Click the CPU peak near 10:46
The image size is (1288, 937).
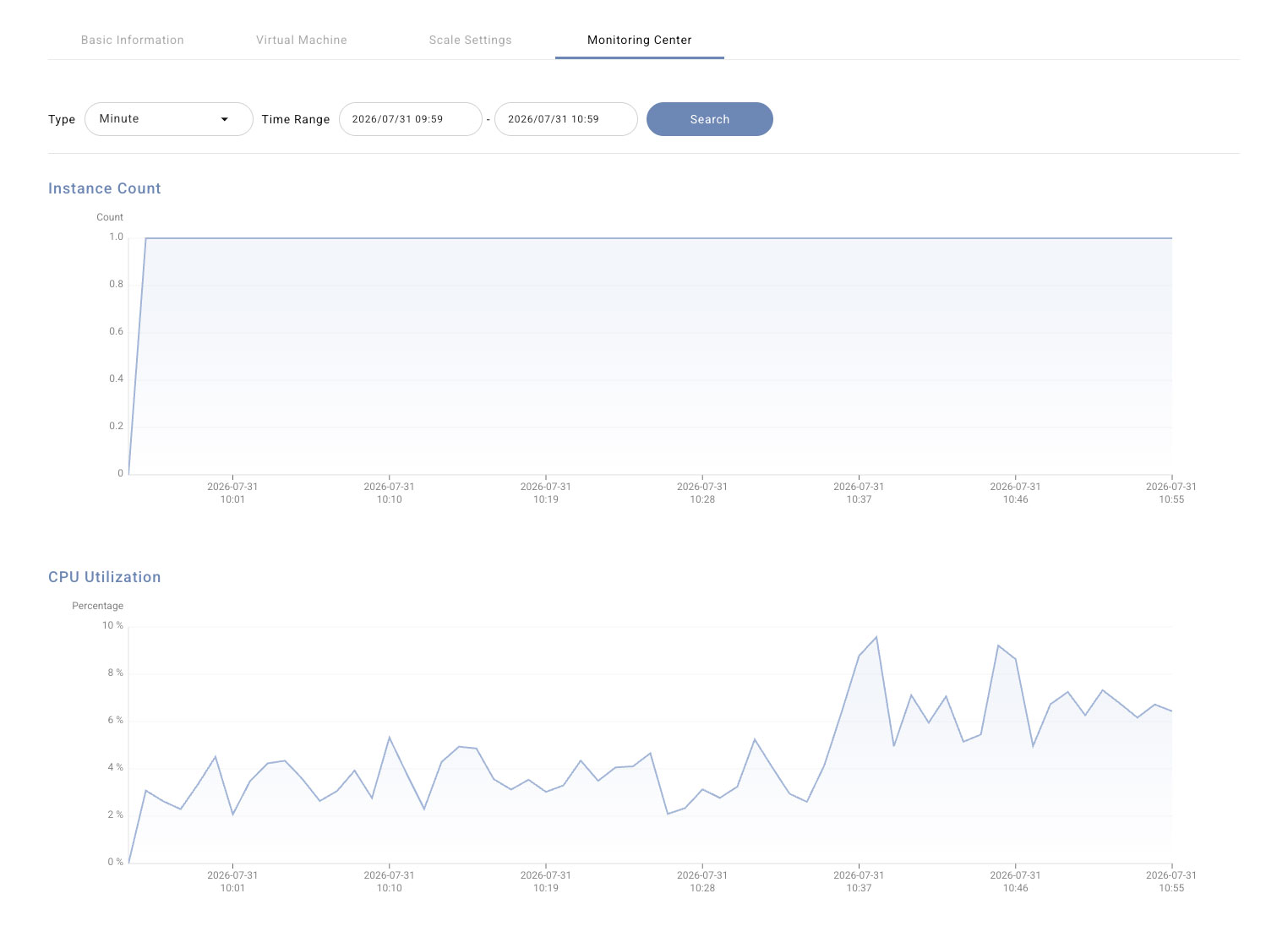point(998,646)
